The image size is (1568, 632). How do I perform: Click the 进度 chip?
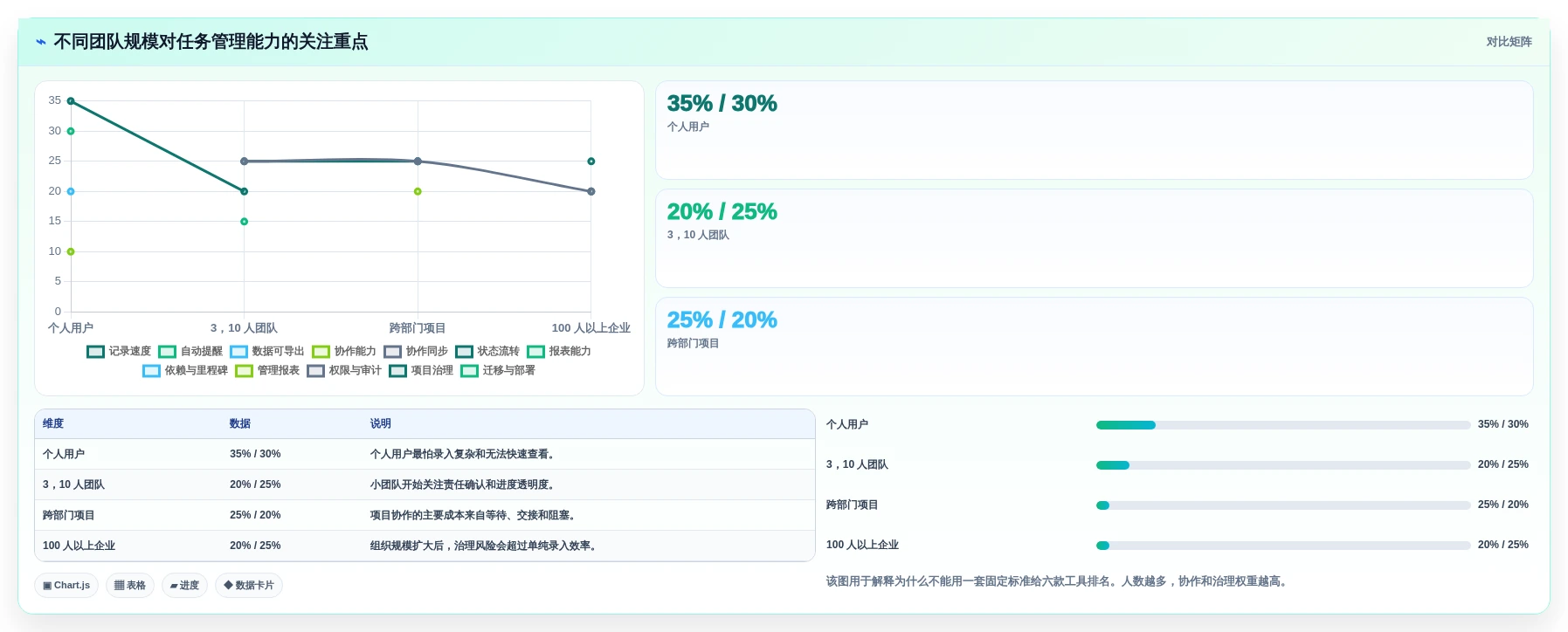pyautogui.click(x=184, y=585)
